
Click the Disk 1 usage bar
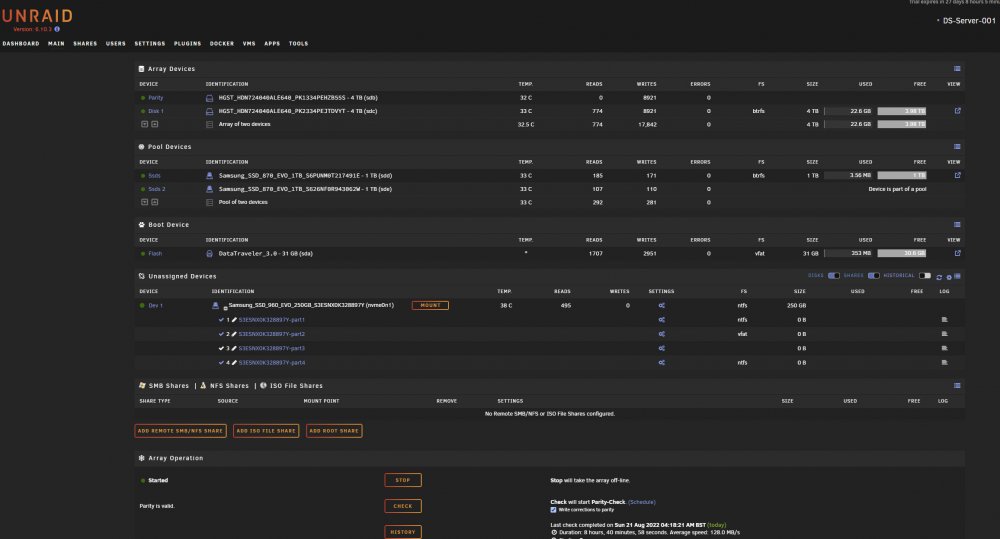849,111
